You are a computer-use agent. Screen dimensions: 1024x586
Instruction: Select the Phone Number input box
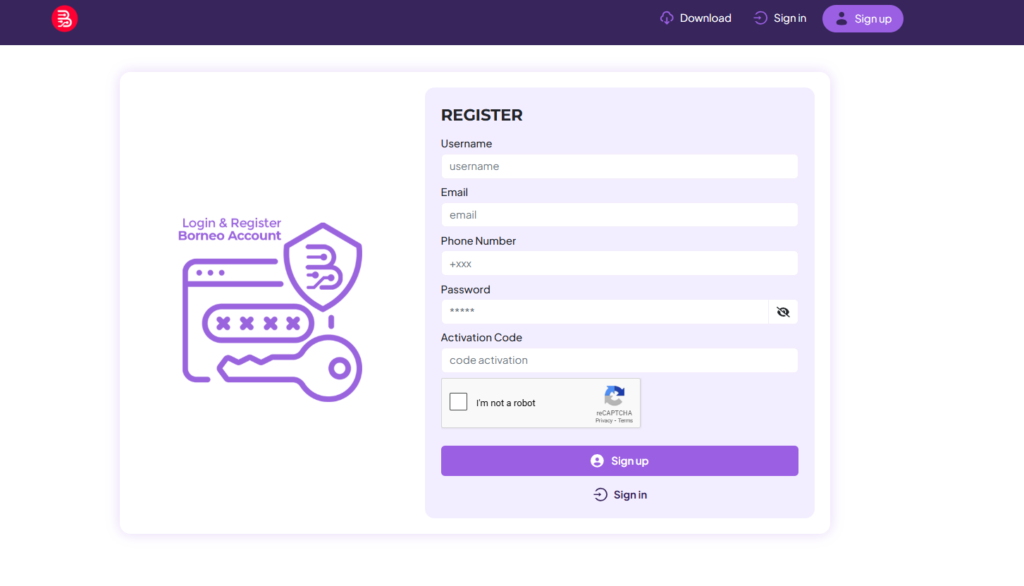[x=619, y=264]
